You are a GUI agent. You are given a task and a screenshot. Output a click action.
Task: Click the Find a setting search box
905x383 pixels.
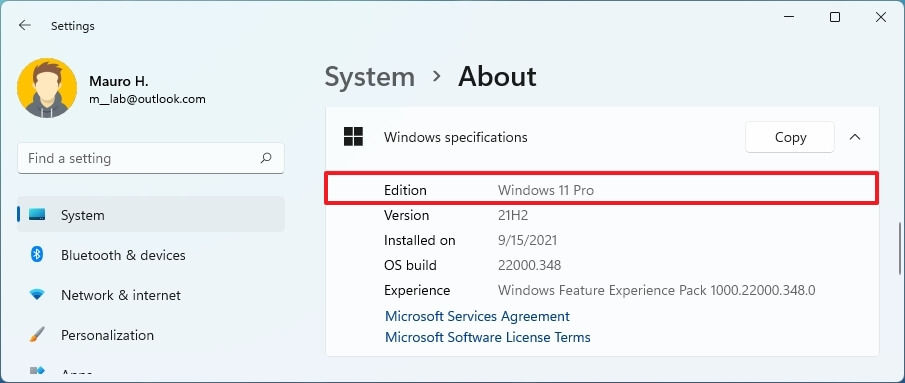[x=151, y=158]
